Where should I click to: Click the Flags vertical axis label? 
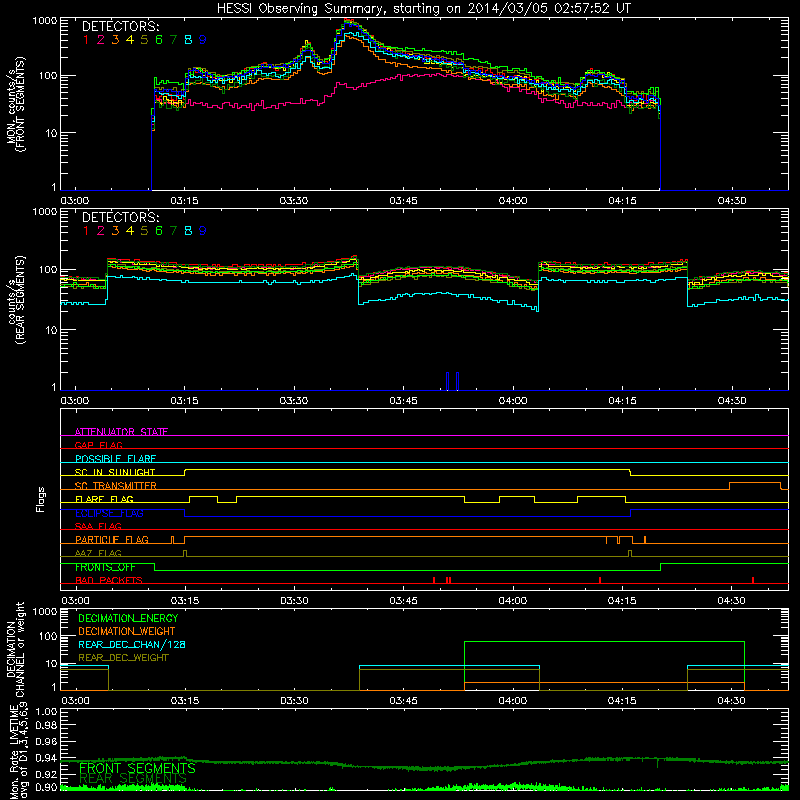(41, 499)
